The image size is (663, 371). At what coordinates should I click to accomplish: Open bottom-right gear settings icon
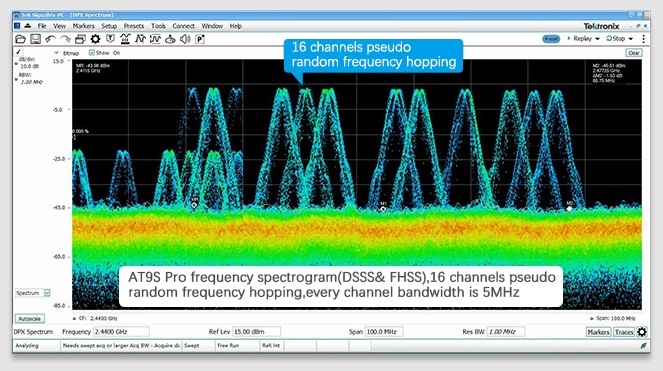[x=642, y=332]
